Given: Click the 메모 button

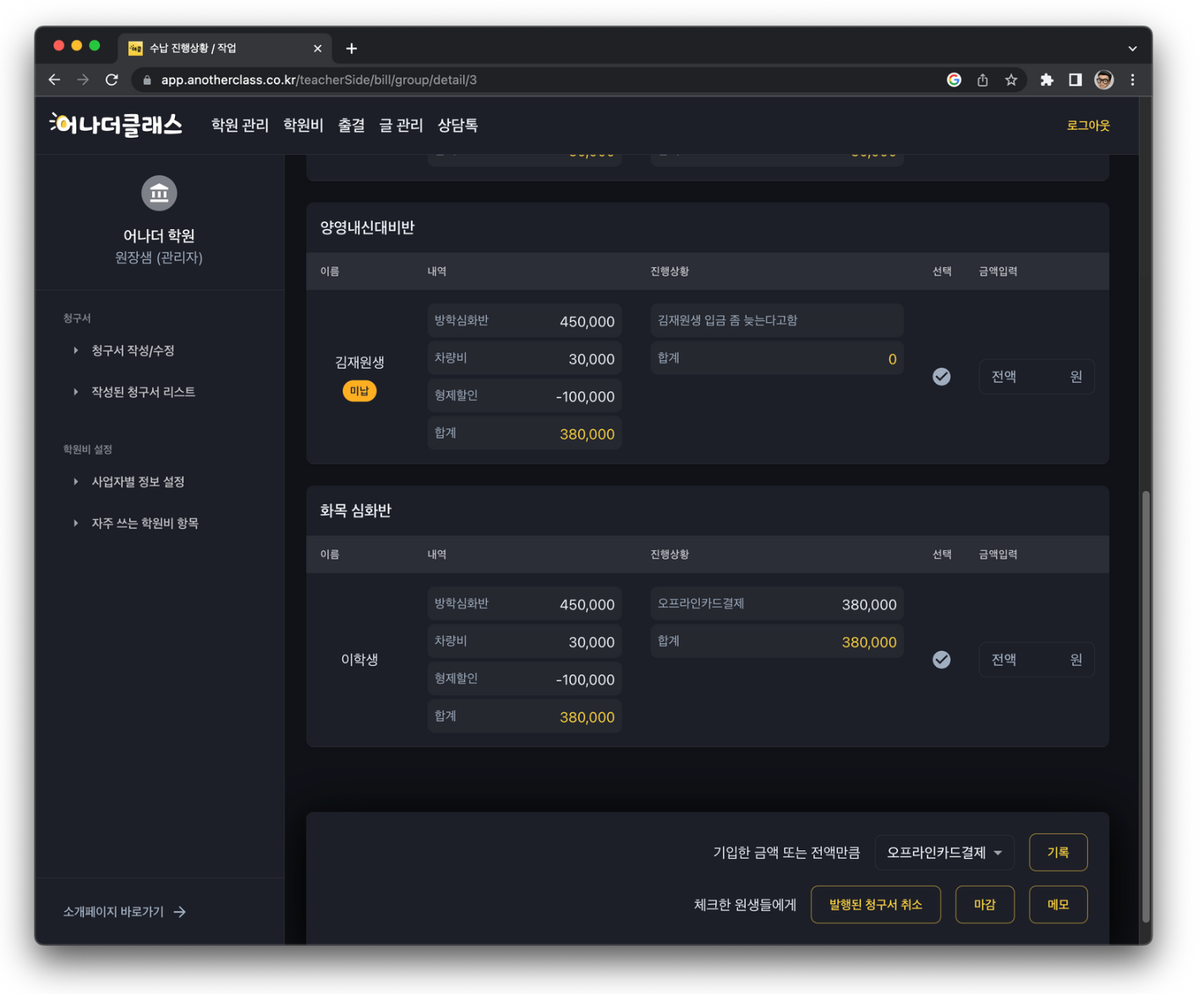Looking at the screenshot, I should pyautogui.click(x=1058, y=904).
